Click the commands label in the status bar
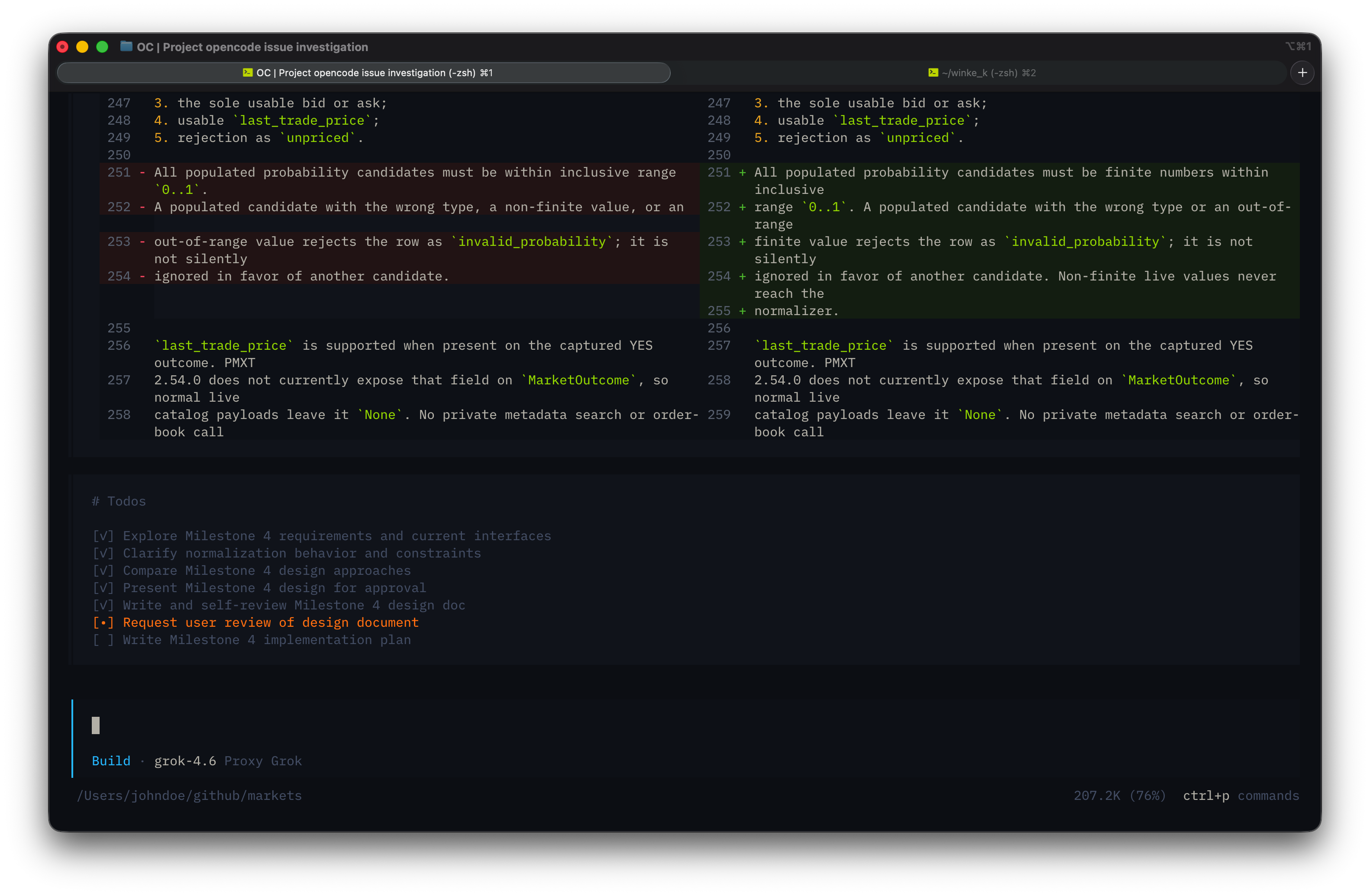This screenshot has width=1370, height=896. coord(1268,795)
